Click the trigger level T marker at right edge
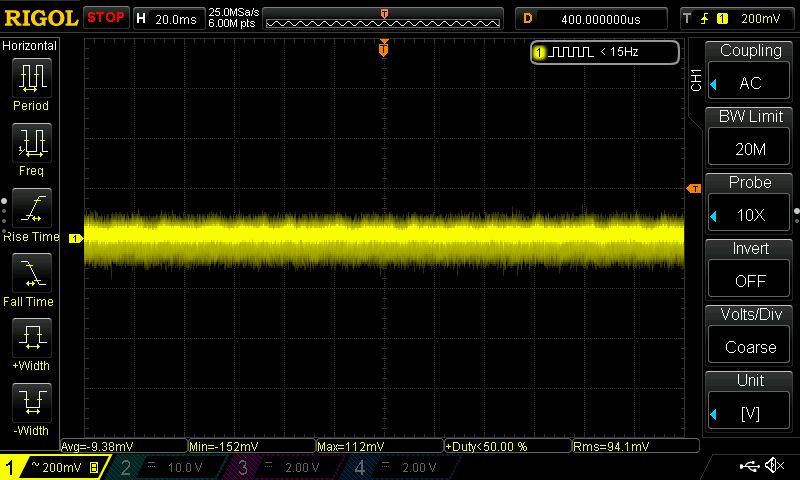Viewport: 800px width, 480px height. 694,189
